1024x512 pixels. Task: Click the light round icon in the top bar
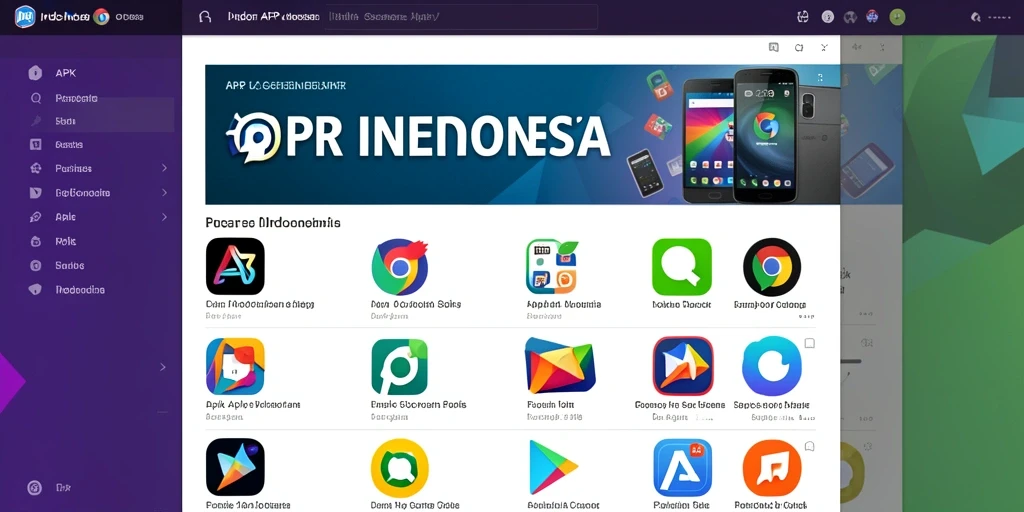827,17
